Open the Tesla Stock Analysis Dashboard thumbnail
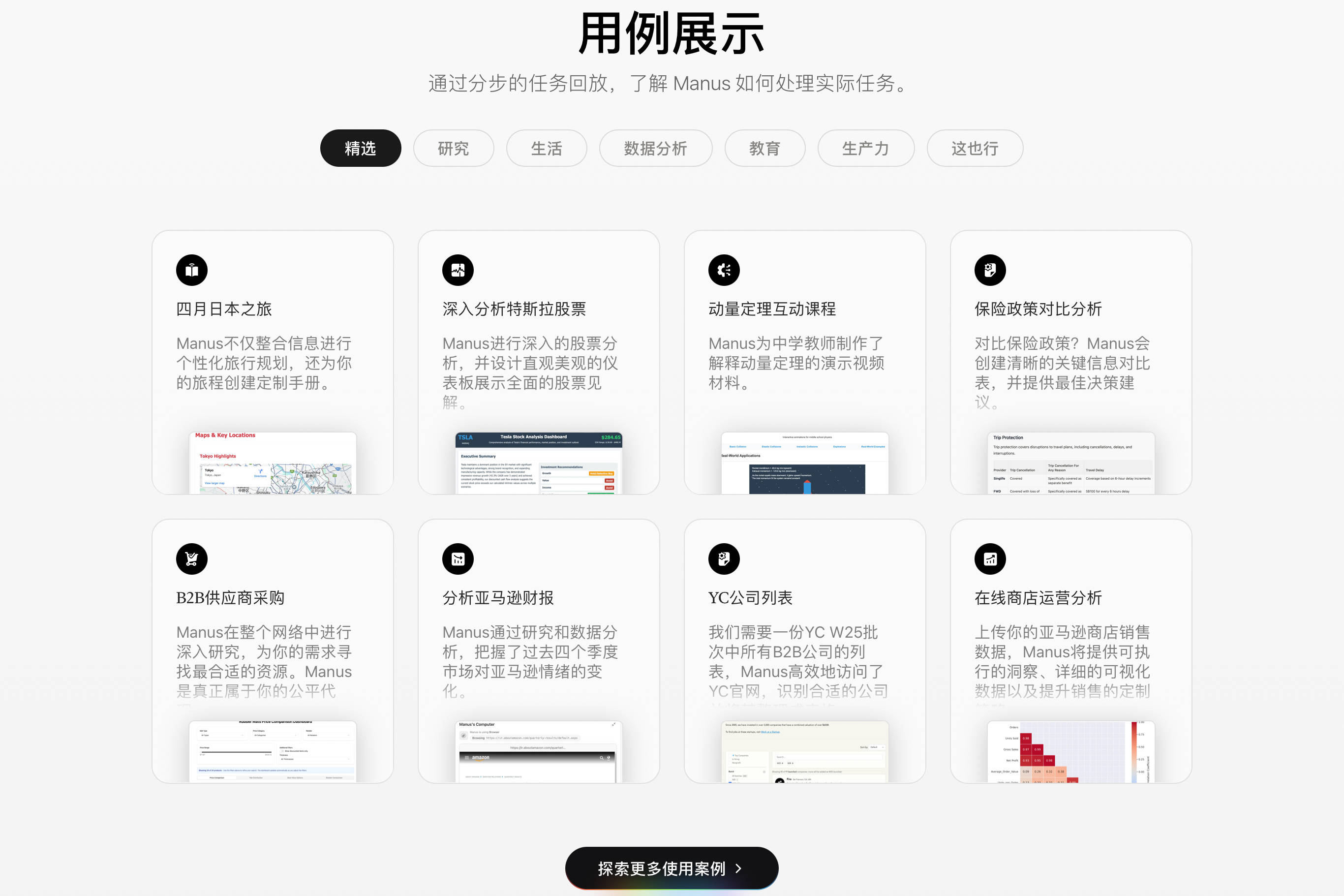Image resolution: width=1344 pixels, height=896 pixels. (x=539, y=463)
